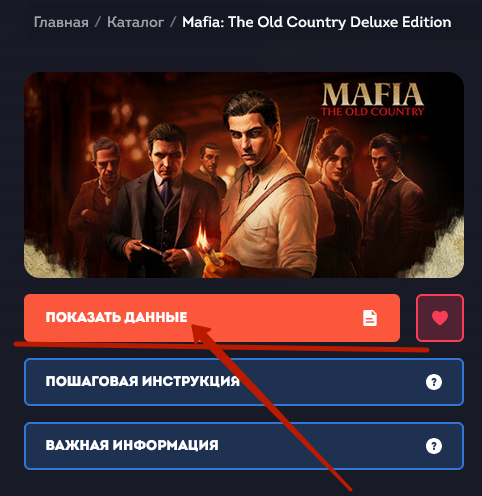Click the lit match flame in the banner
Viewport: 482px width, 496px height.
coord(203,237)
